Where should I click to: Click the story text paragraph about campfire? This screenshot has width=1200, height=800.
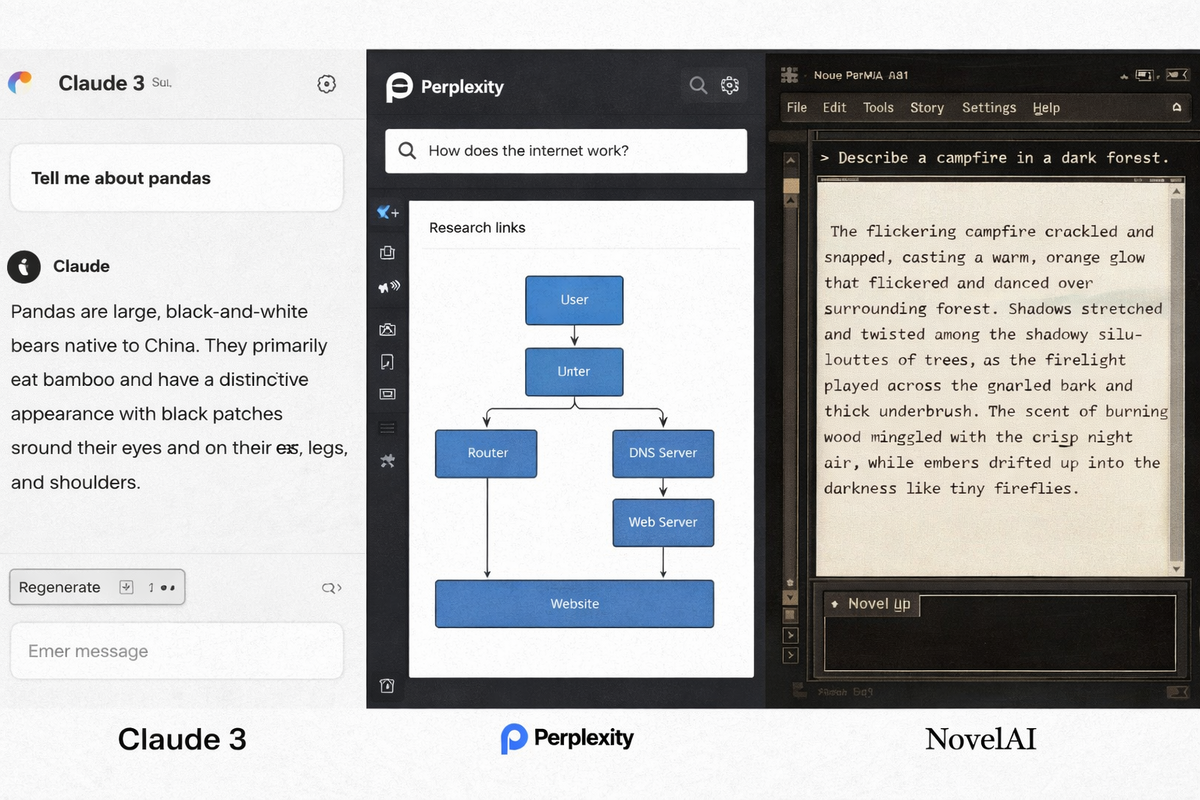pos(996,360)
